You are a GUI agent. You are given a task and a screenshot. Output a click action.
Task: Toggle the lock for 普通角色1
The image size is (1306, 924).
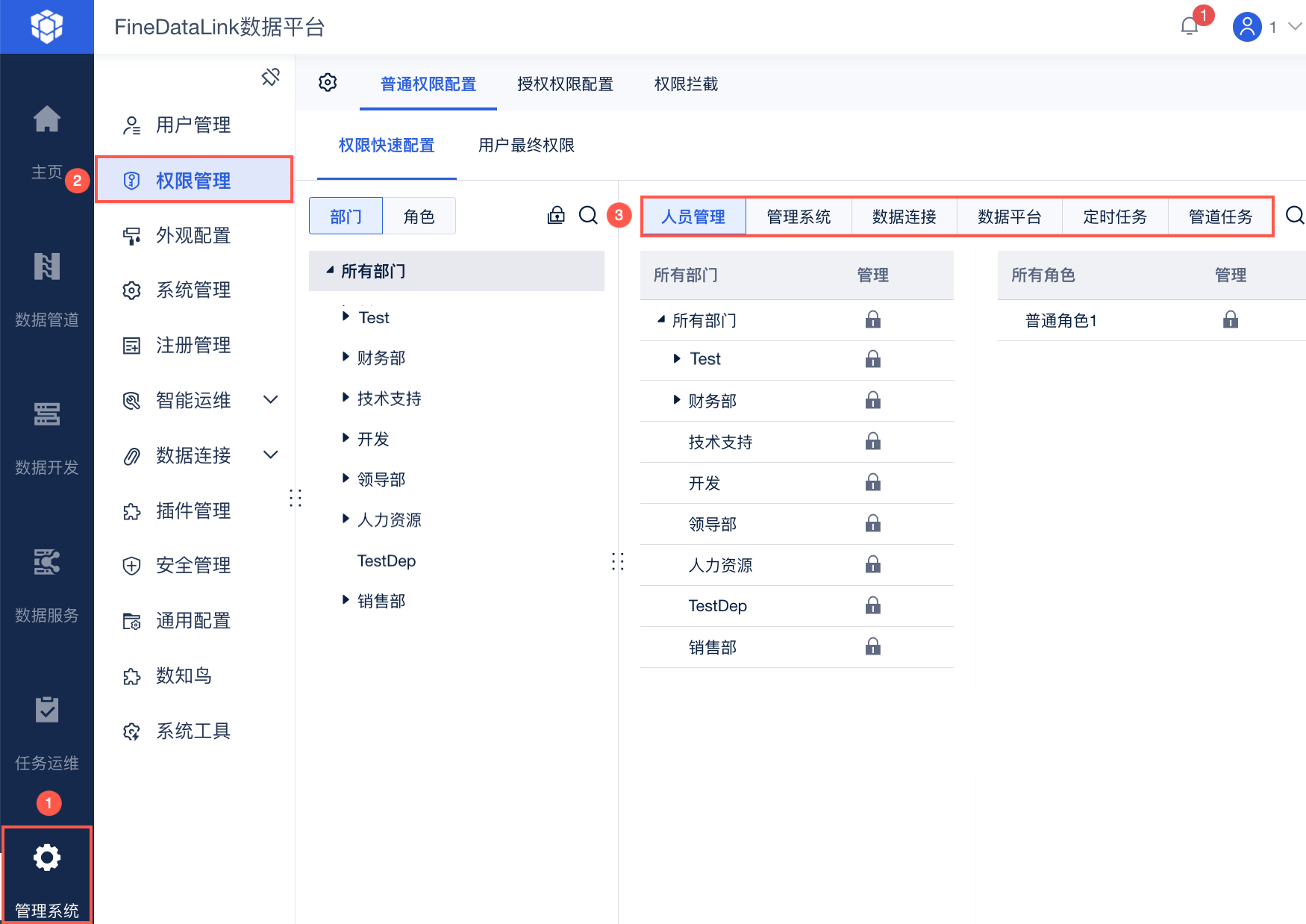pos(1231,320)
